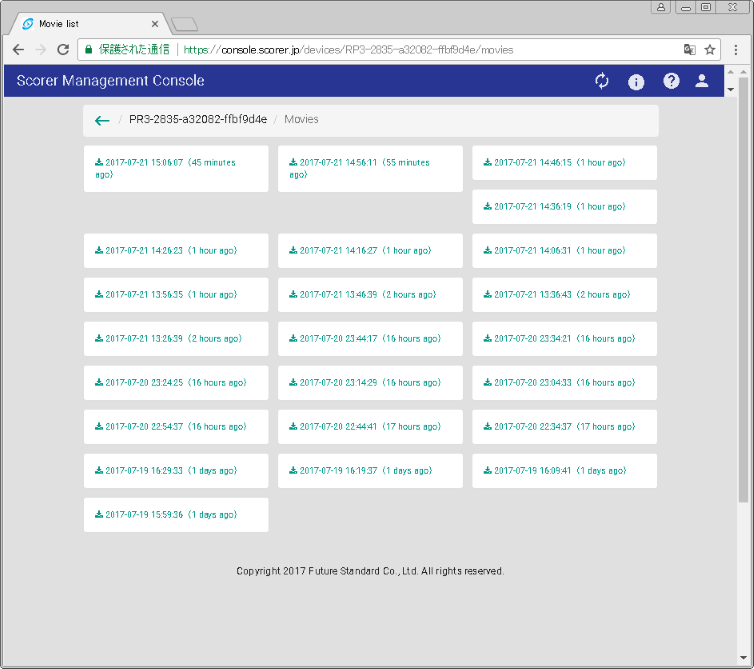
Task: Open Chrome three-dot menu
Action: pos(736,50)
